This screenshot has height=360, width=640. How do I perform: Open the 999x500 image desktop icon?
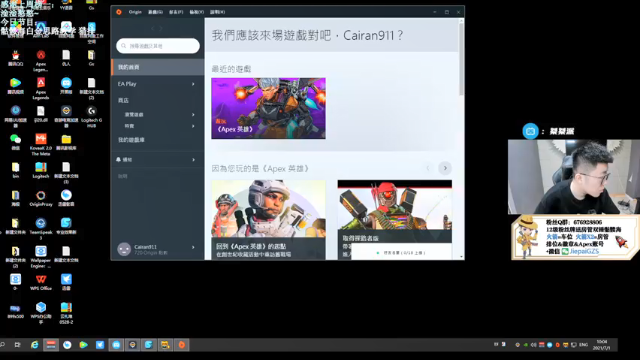coord(16,311)
